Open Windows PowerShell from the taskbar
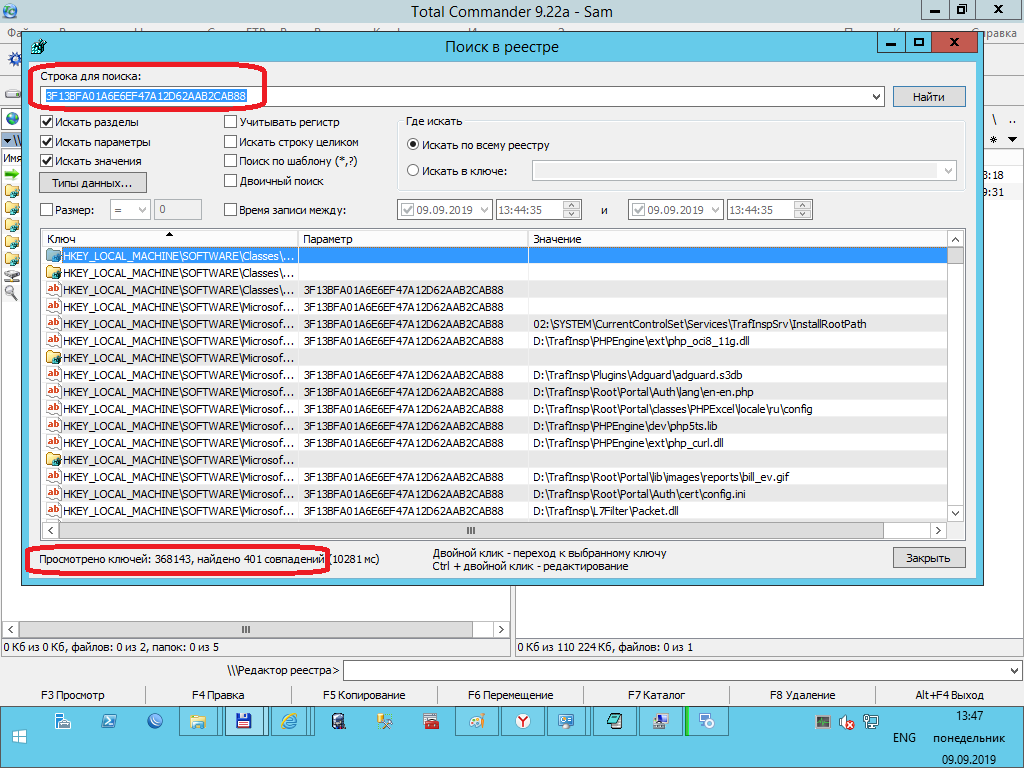The height and width of the screenshot is (768, 1024). 108,721
